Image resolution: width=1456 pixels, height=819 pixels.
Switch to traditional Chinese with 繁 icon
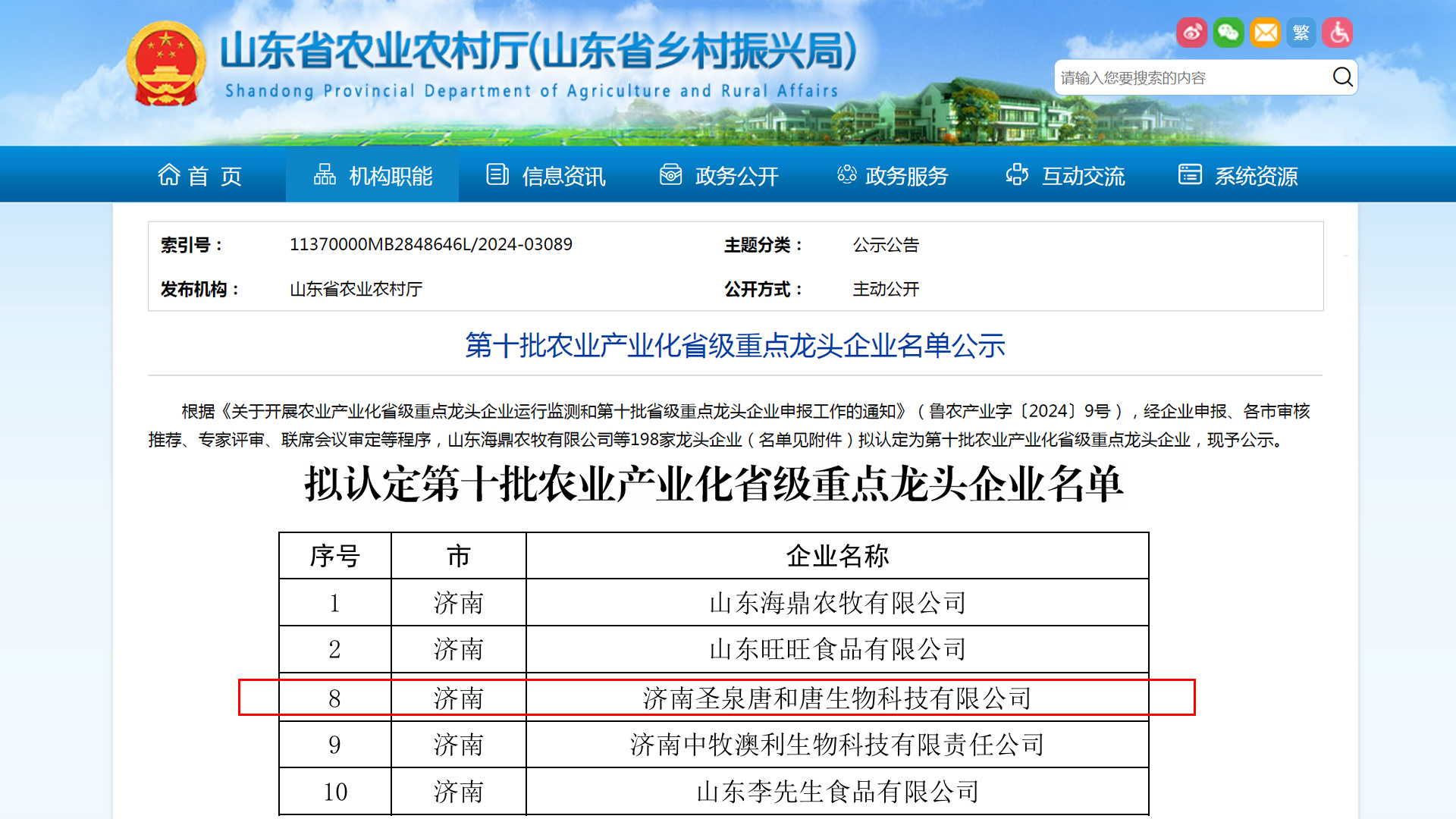1301,33
